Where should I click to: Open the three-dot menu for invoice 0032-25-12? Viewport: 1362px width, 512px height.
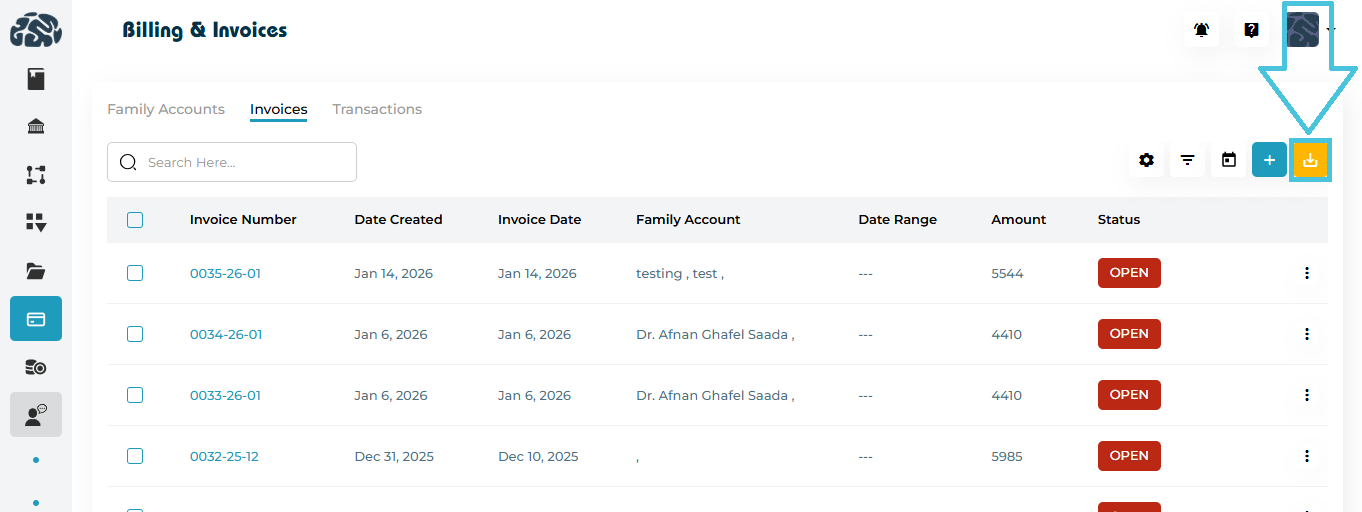1306,456
